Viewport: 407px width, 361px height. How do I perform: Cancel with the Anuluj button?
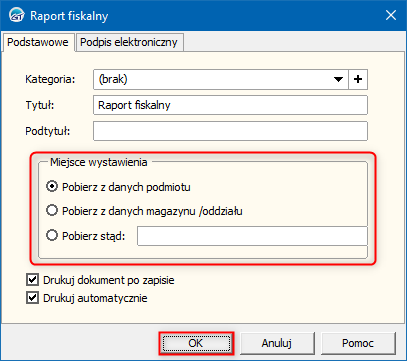277,343
